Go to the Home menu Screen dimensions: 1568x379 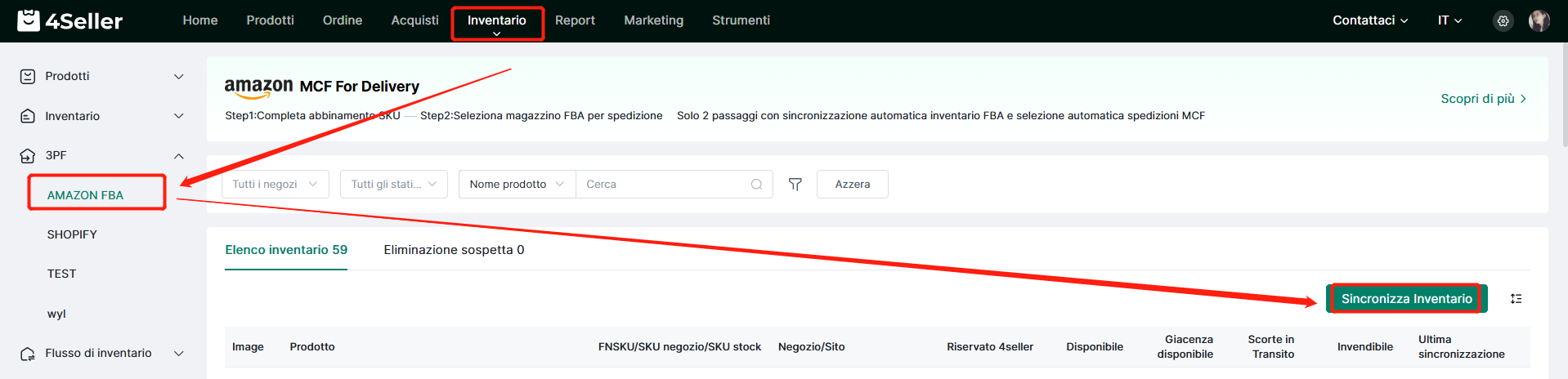point(200,20)
